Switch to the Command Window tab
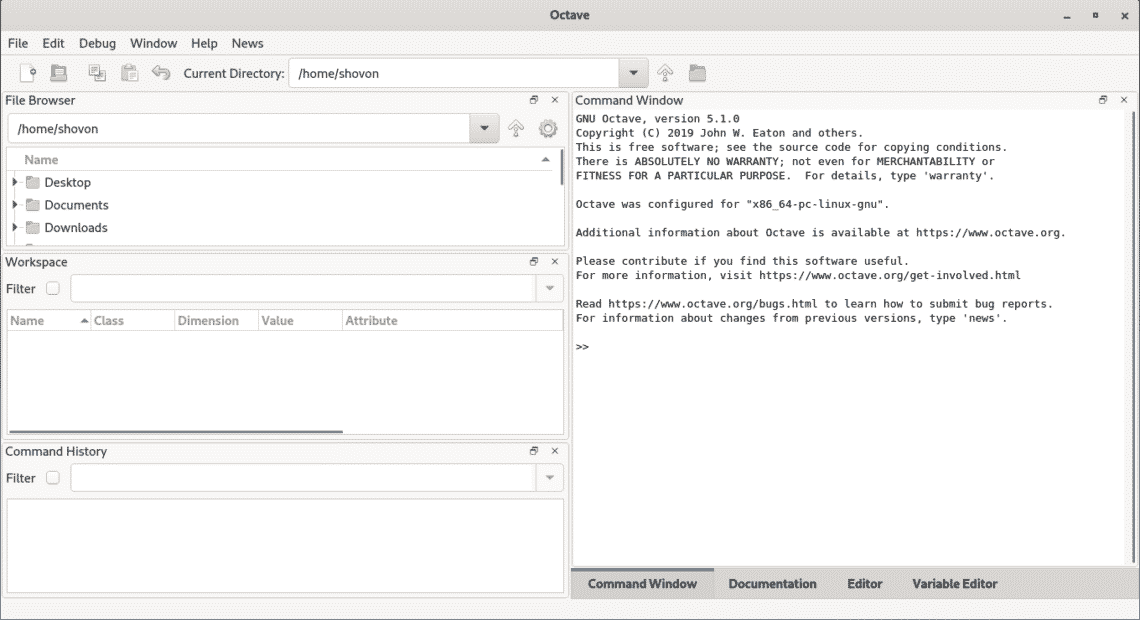Viewport: 1140px width, 620px height. pyautogui.click(x=643, y=584)
